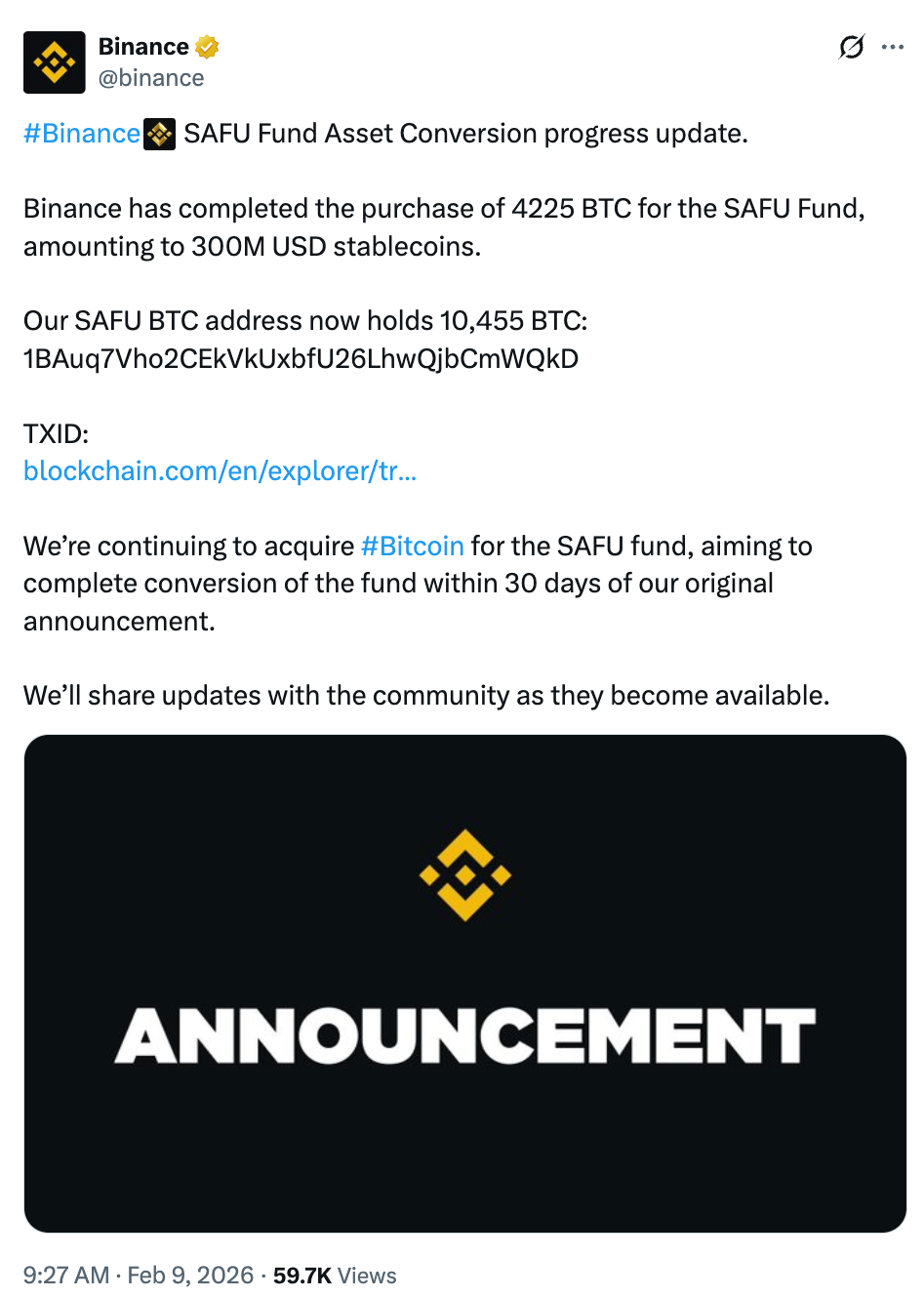The width and height of the screenshot is (924, 1298).
Task: Open the truncated blockchain.com explorer link
Action: [x=219, y=470]
